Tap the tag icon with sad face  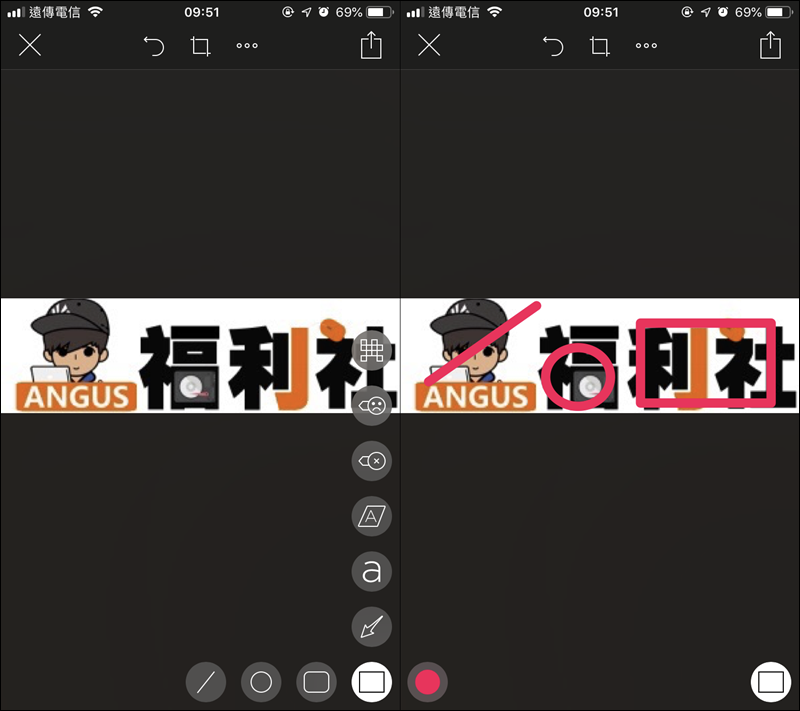pyautogui.click(x=372, y=405)
